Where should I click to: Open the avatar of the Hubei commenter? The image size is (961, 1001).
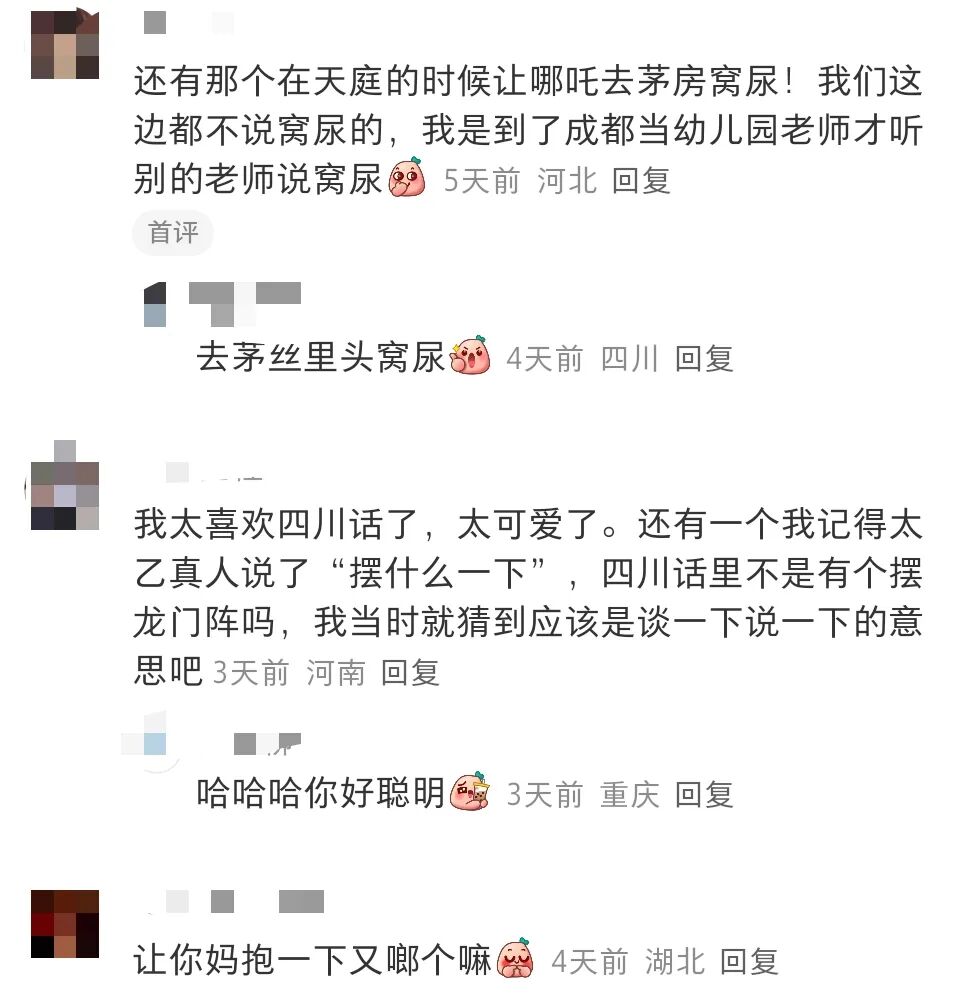[x=65, y=924]
